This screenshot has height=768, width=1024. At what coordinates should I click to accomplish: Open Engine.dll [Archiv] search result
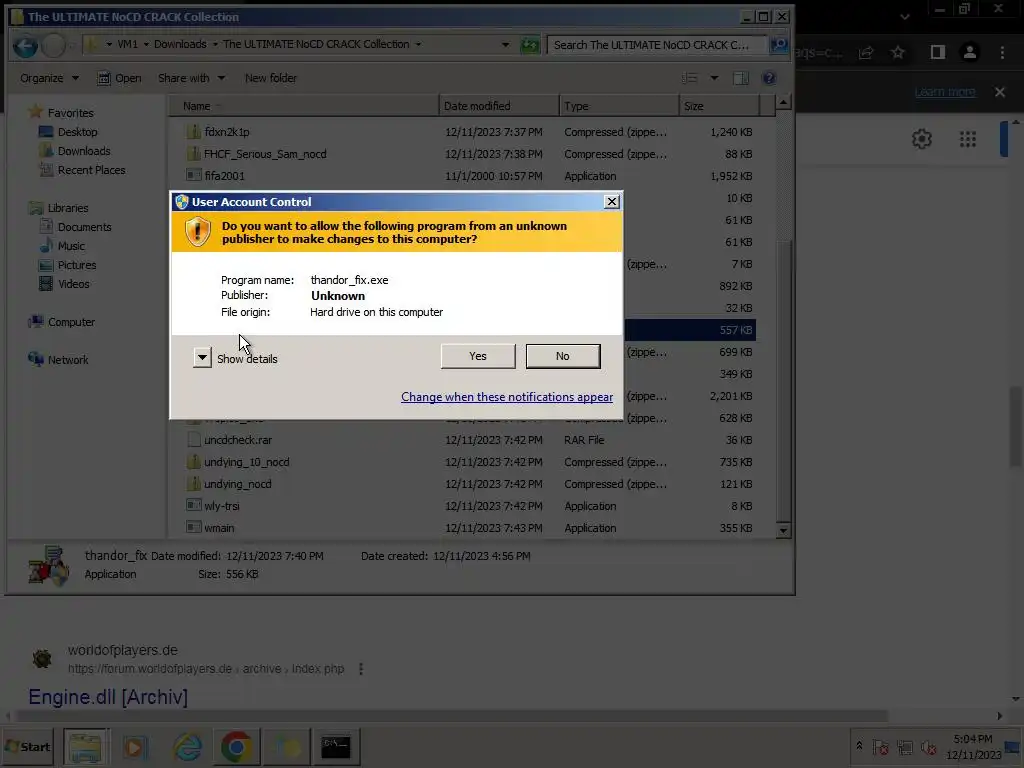click(108, 697)
